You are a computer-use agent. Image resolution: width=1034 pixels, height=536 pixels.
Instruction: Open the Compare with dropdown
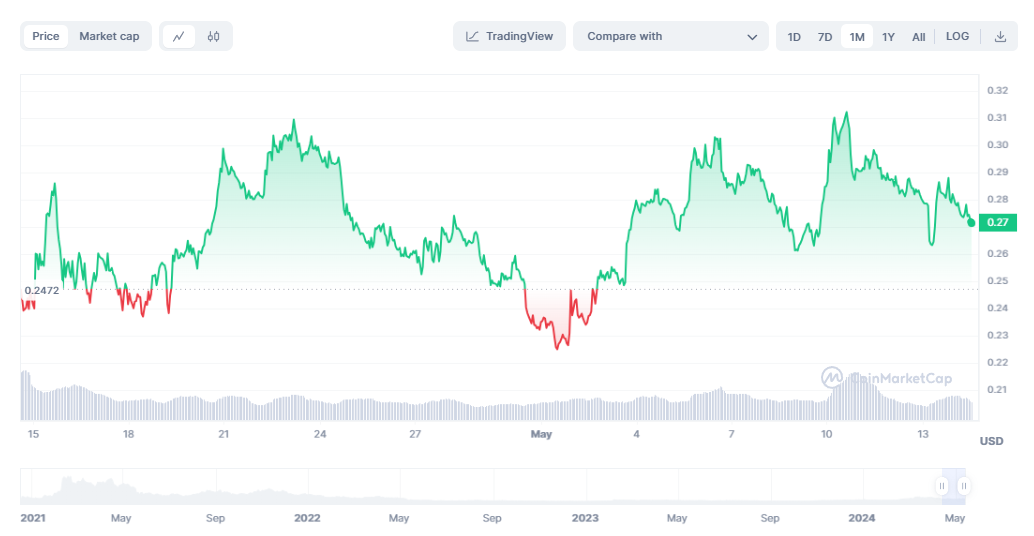tap(670, 36)
